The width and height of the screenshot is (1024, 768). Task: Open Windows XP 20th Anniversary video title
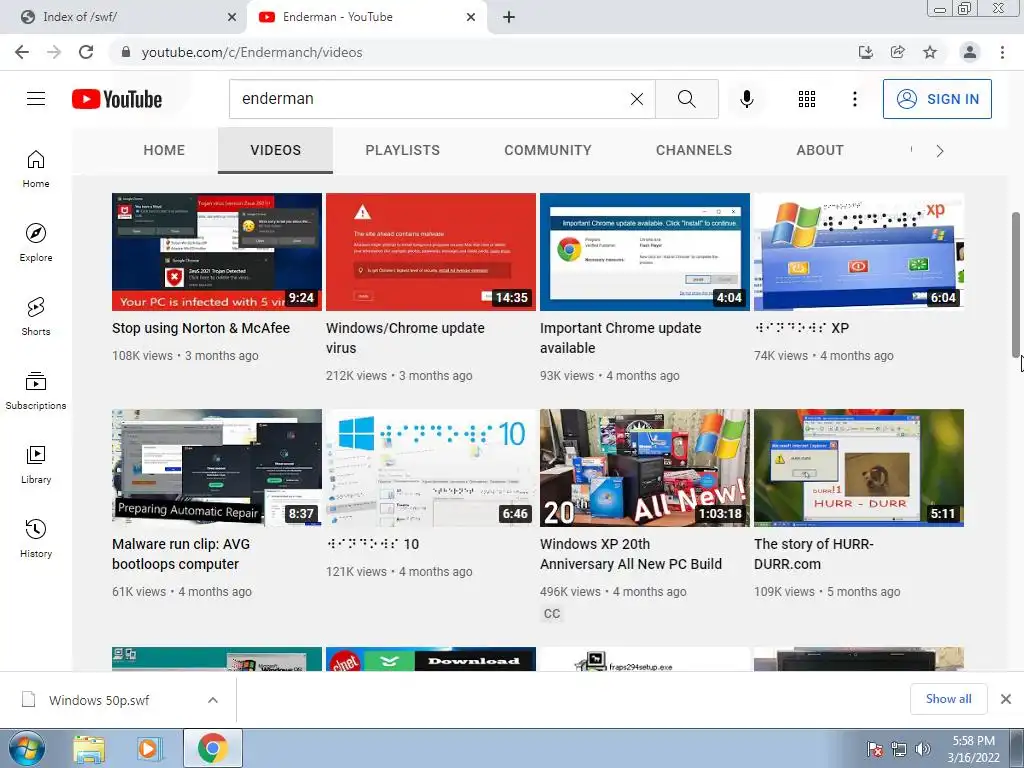point(631,554)
